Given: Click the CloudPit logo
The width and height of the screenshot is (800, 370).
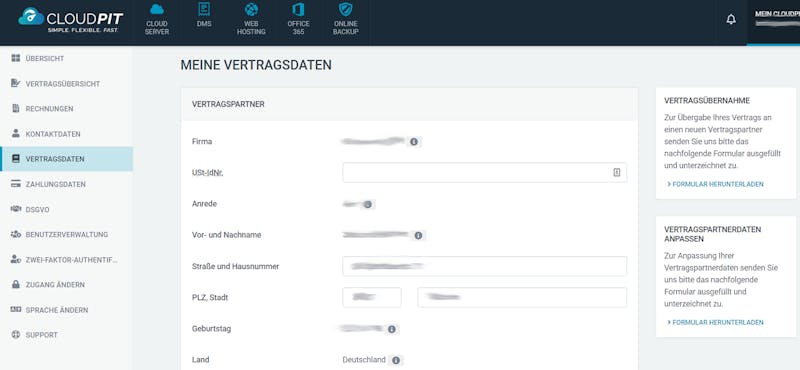Looking at the screenshot, I should tap(71, 20).
